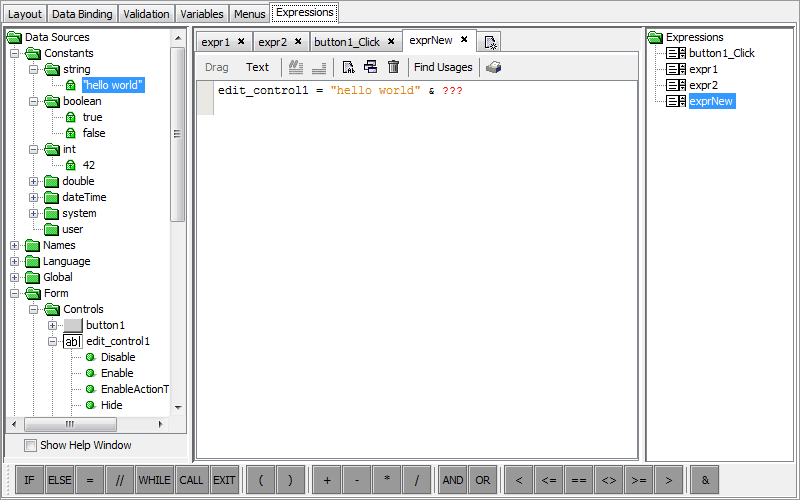Toggle the Show Help Window checkbox
Viewport: 800px width, 500px height.
[30, 445]
